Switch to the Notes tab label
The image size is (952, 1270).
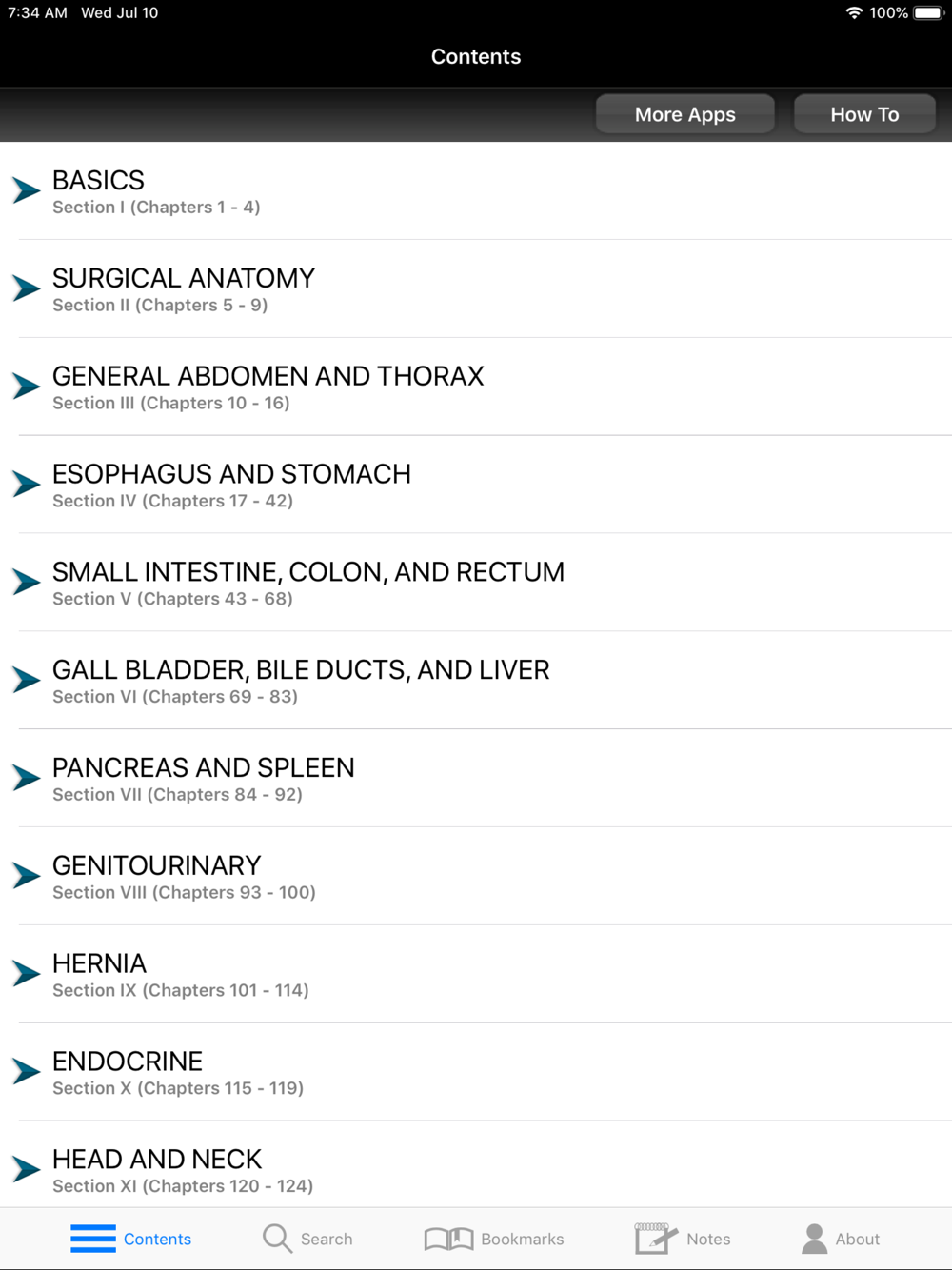pyautogui.click(x=708, y=1239)
